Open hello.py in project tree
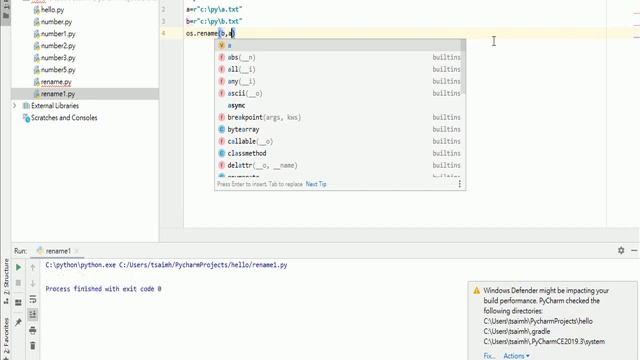Image resolution: width=640 pixels, height=360 pixels. (52, 10)
